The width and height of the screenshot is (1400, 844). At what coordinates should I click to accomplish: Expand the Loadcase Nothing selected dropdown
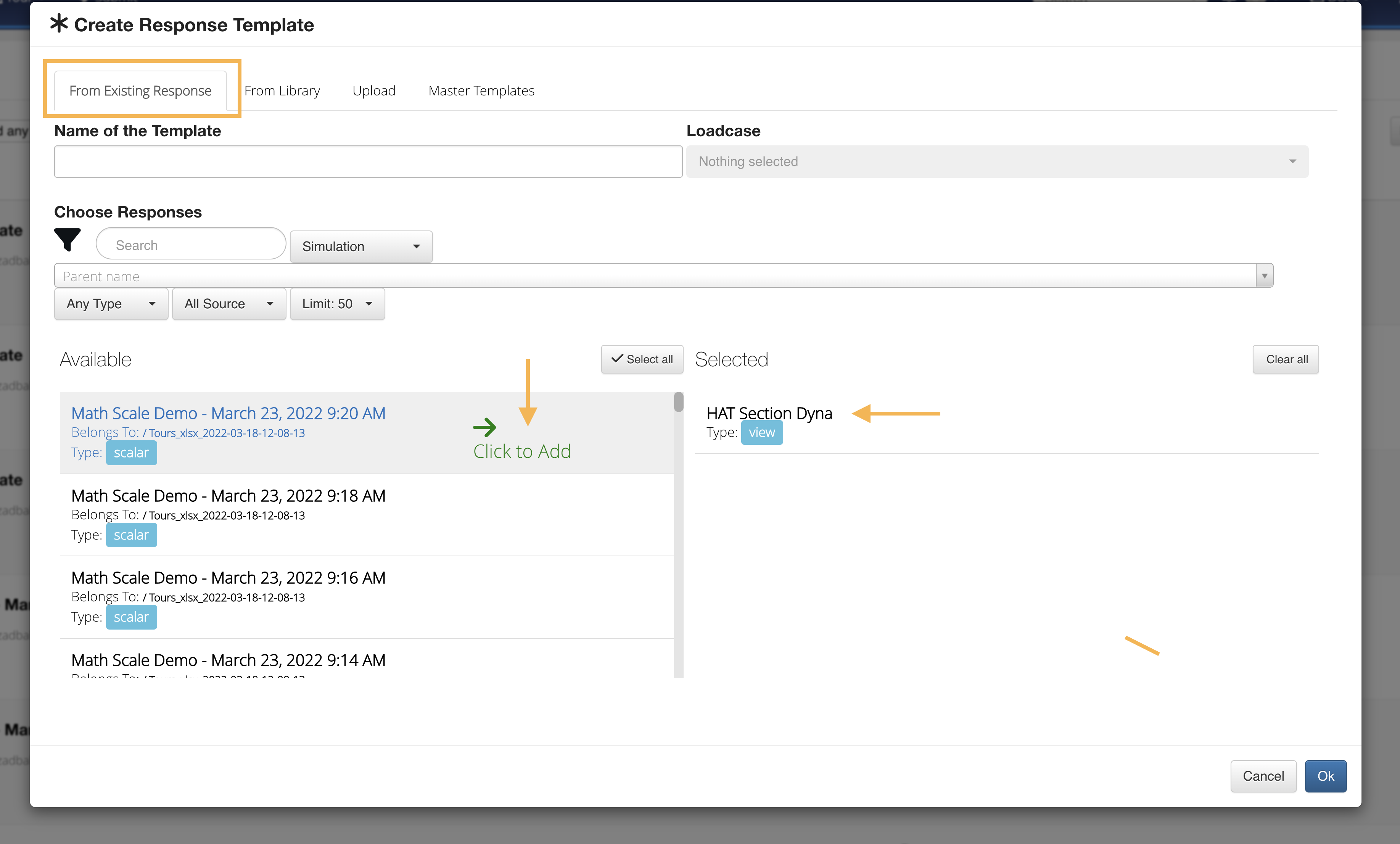996,161
